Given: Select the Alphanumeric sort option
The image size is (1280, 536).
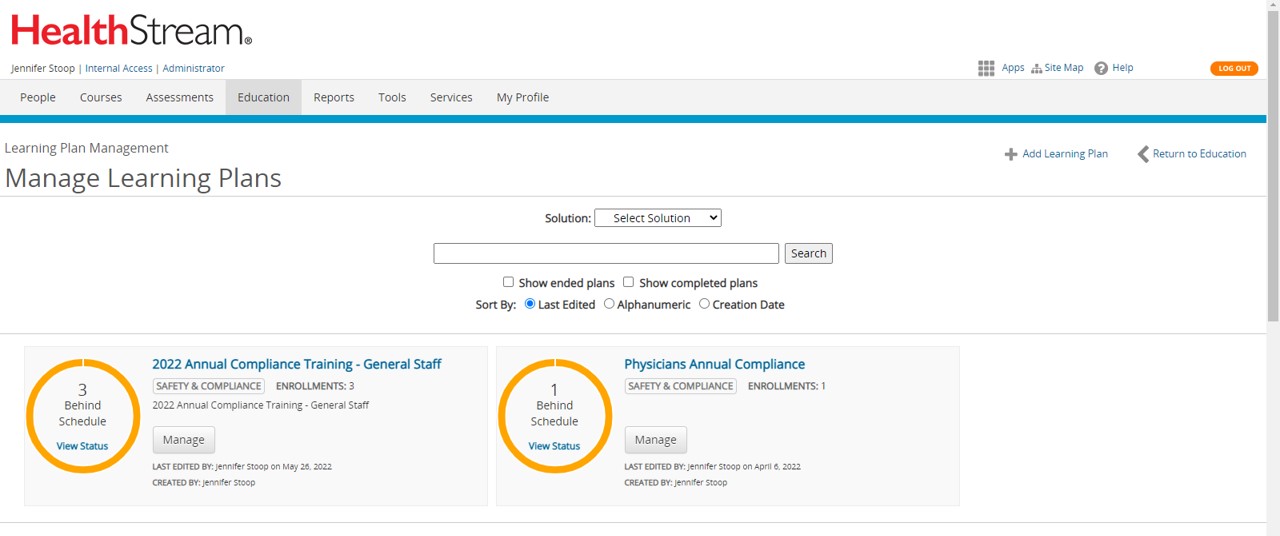Looking at the screenshot, I should tap(609, 304).
